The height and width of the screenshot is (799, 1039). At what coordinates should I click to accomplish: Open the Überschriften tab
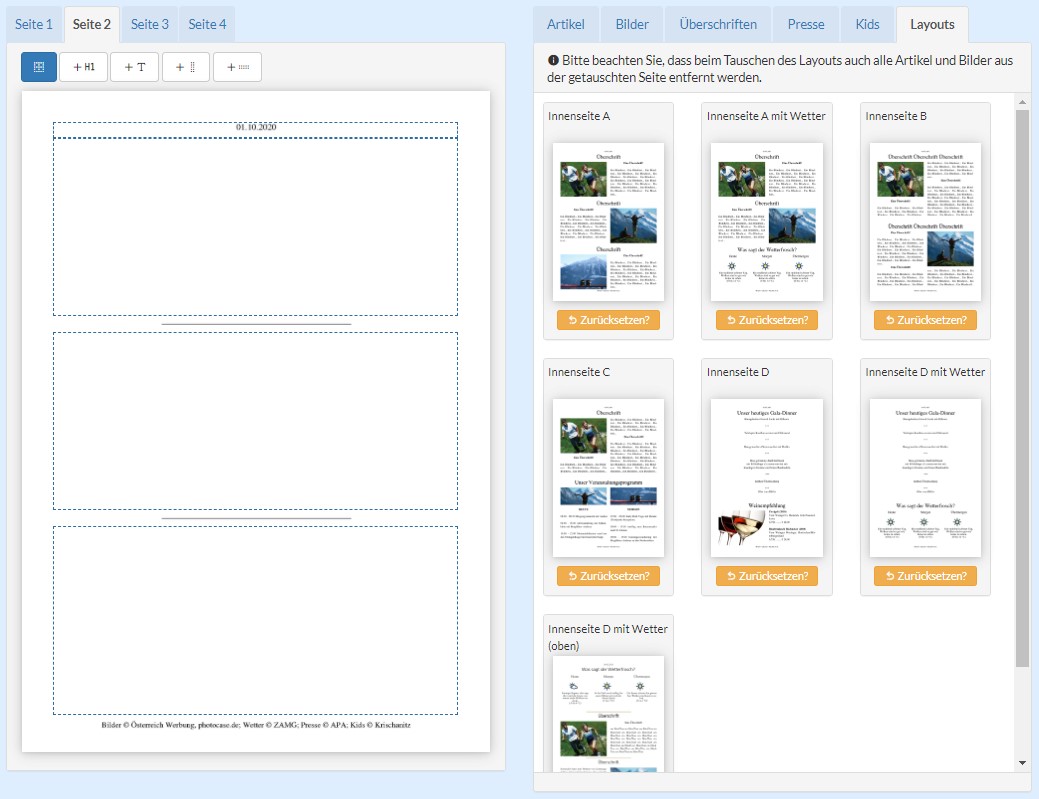718,24
